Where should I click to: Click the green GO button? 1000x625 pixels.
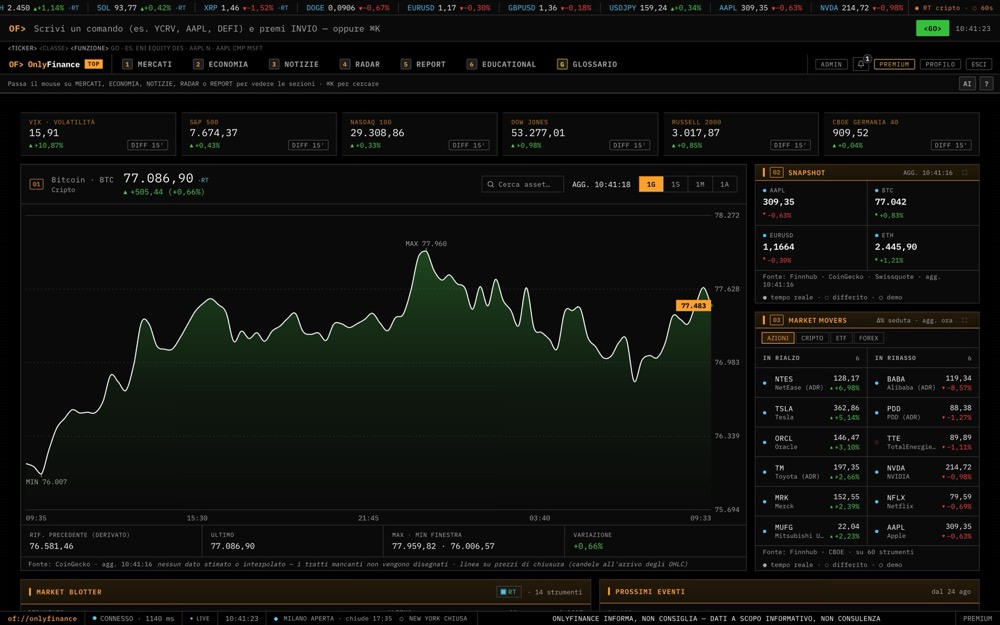pos(932,29)
